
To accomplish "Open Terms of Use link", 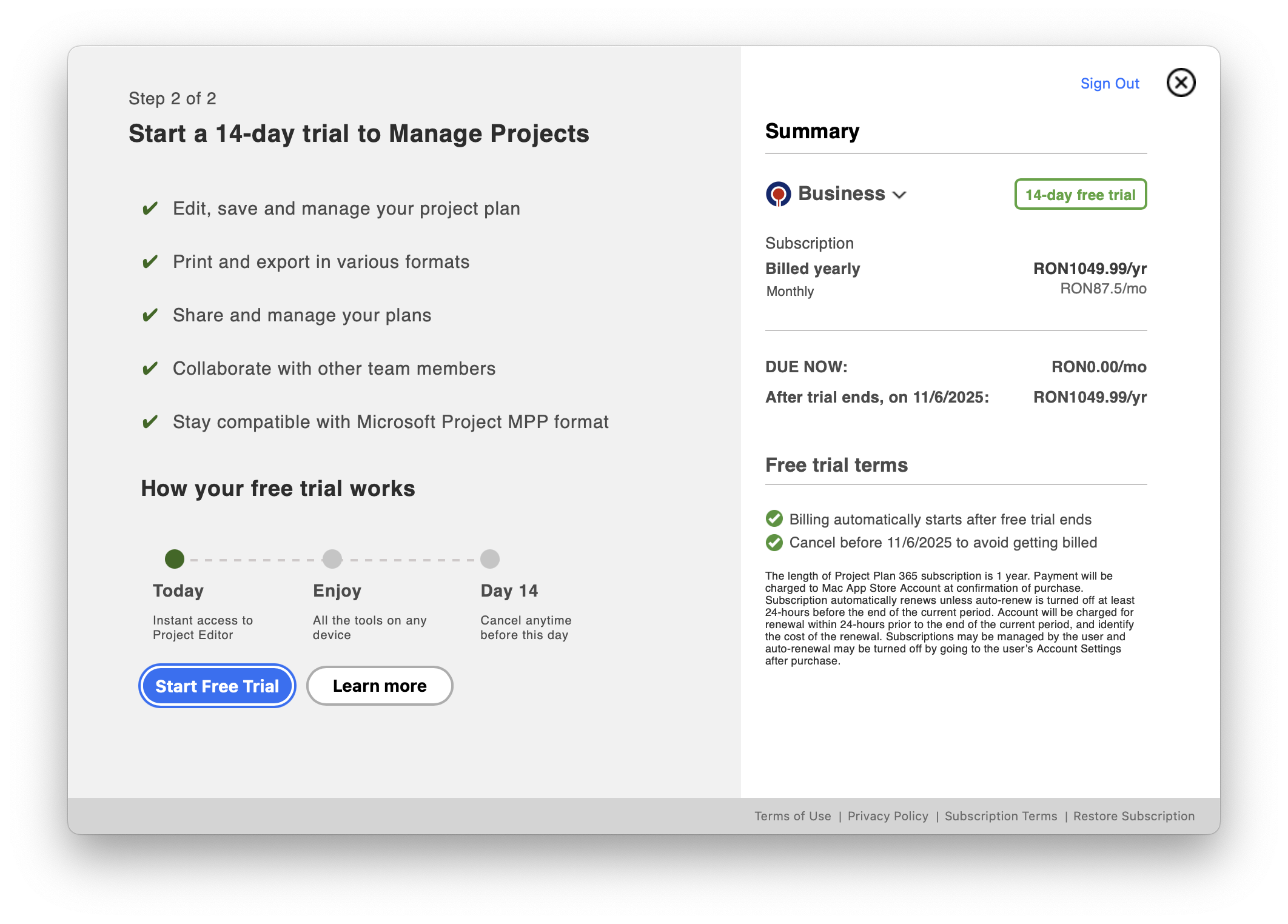I will tap(792, 816).
